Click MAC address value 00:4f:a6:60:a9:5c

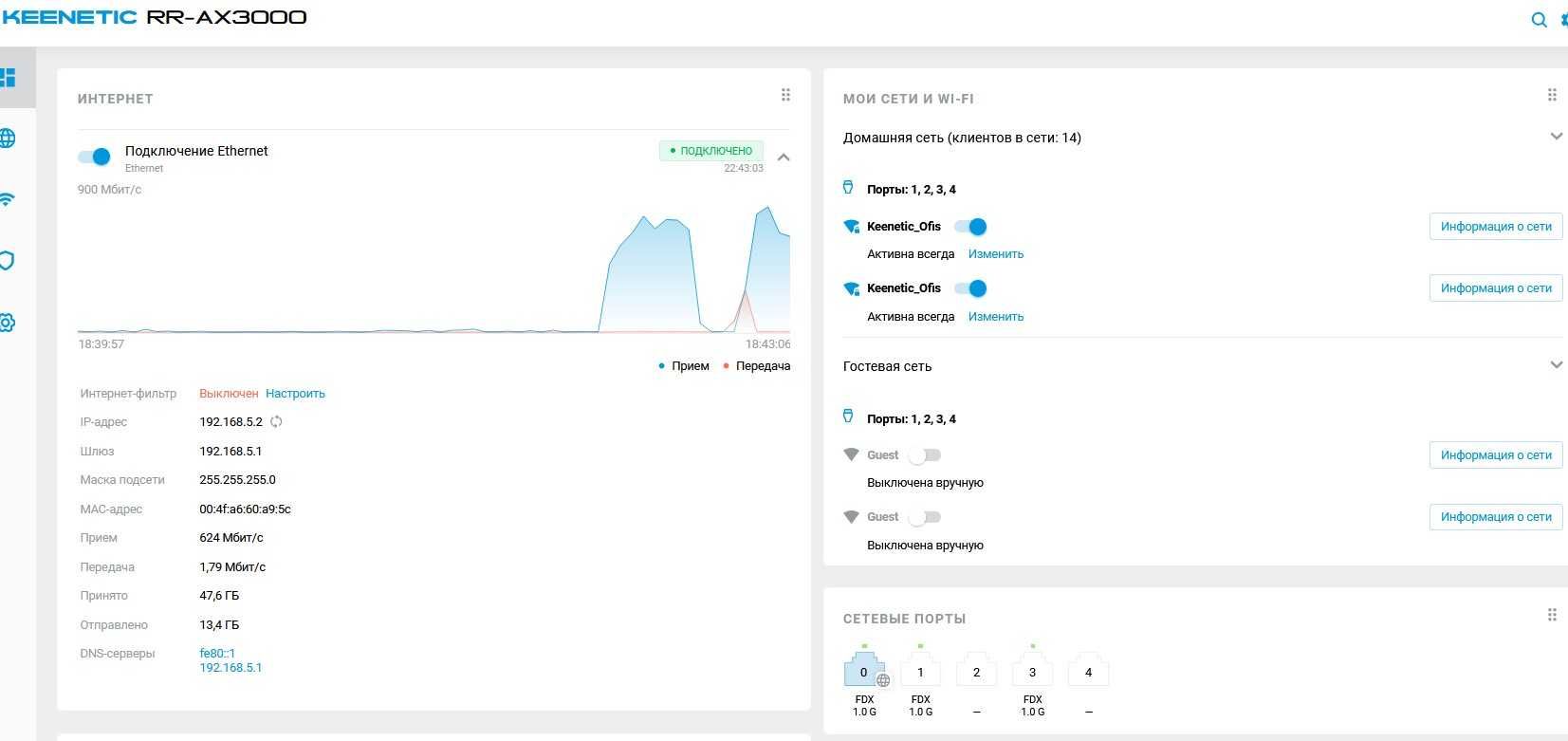[245, 509]
